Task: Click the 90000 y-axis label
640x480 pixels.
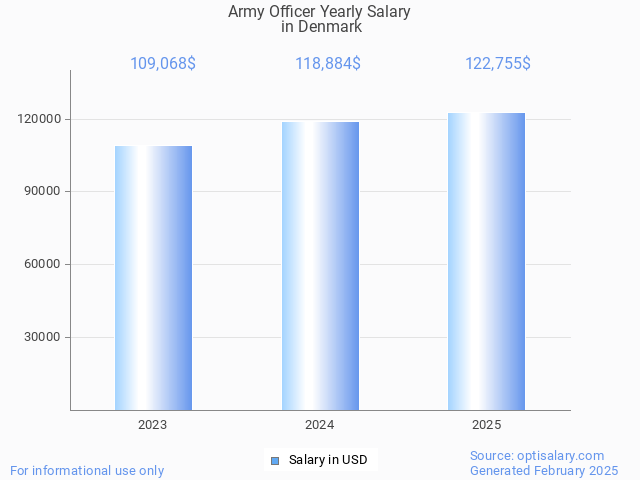Action: coord(42,191)
